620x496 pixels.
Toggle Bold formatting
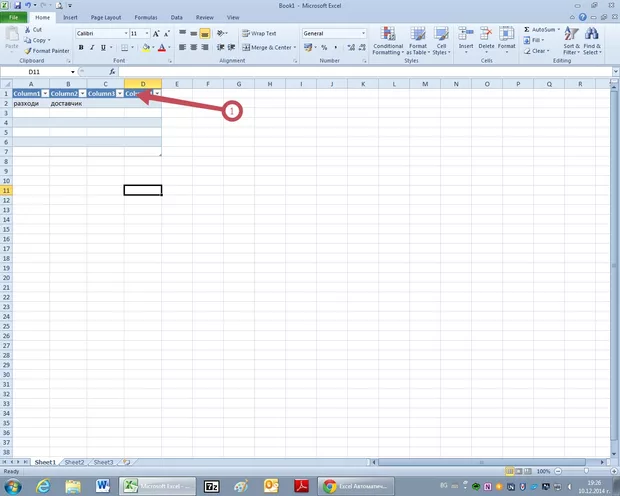pyautogui.click(x=81, y=48)
